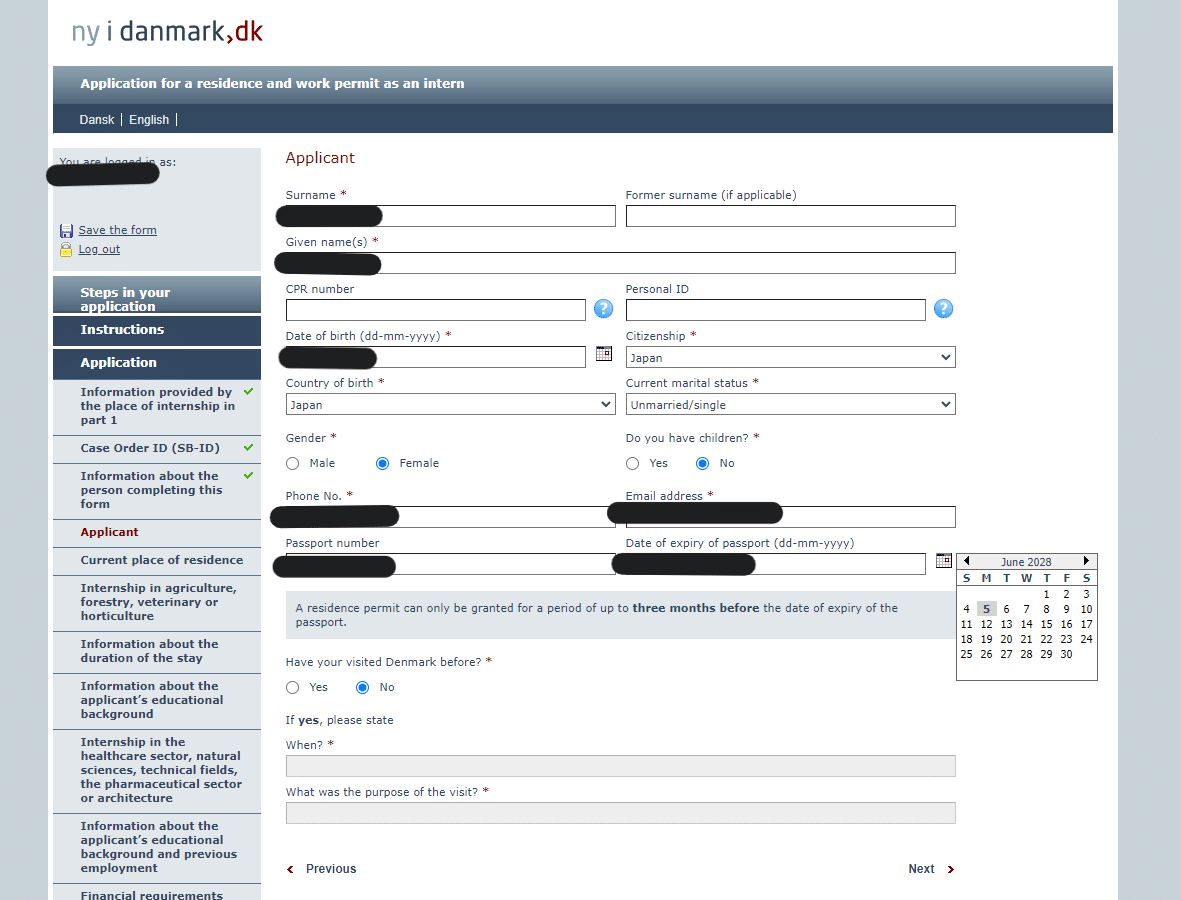Pick June 24 in the calendar
1181x900 pixels.
(x=1086, y=639)
